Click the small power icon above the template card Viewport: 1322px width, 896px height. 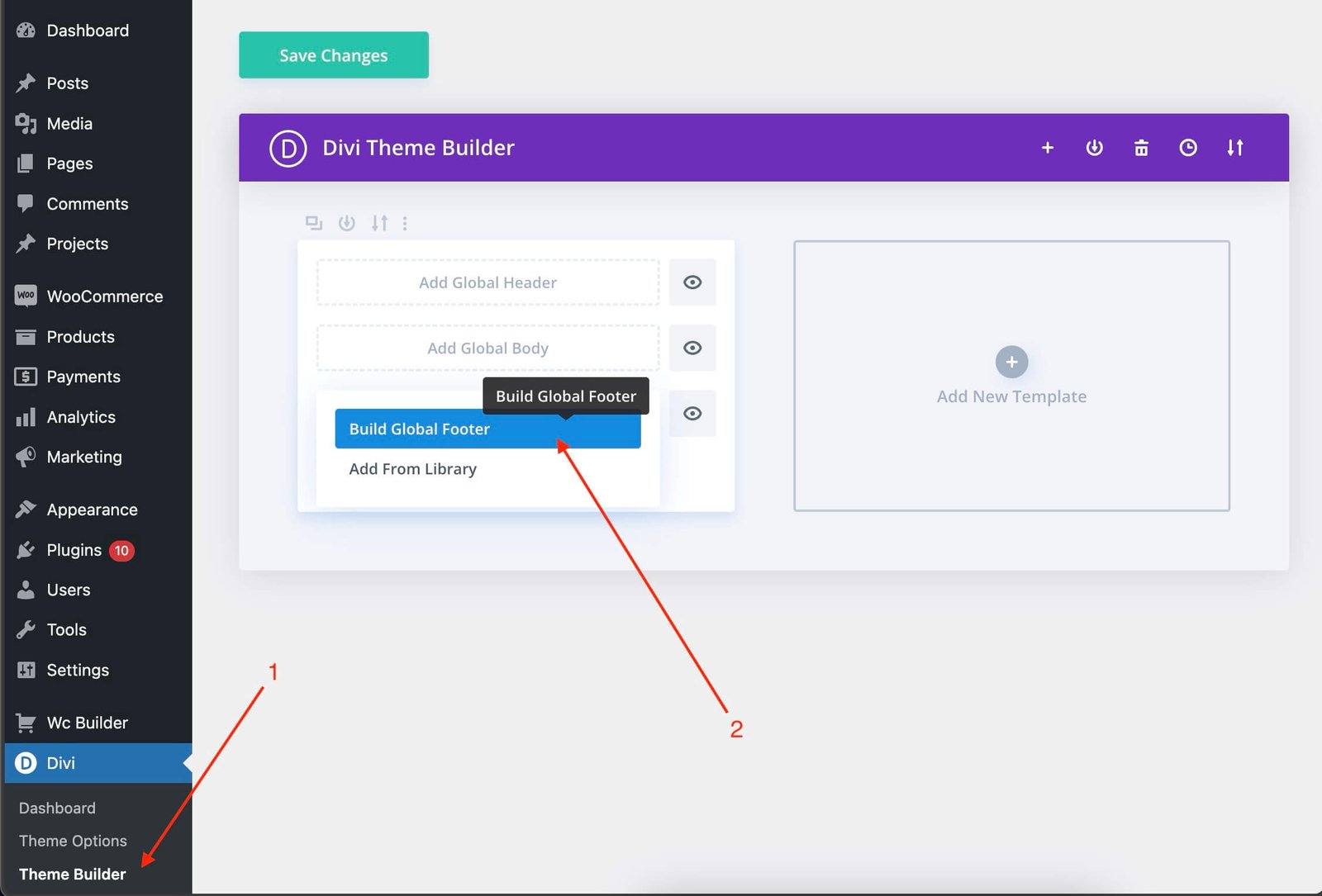[347, 223]
